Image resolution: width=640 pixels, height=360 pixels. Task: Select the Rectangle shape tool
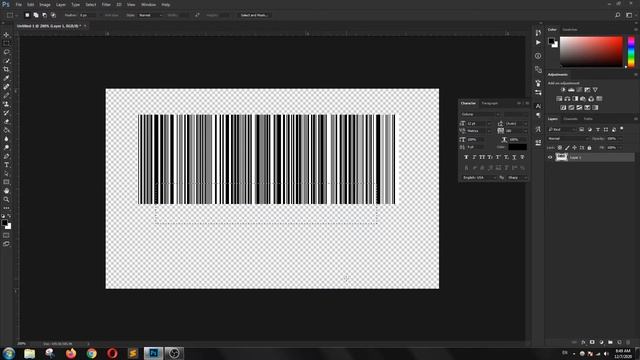point(6,182)
